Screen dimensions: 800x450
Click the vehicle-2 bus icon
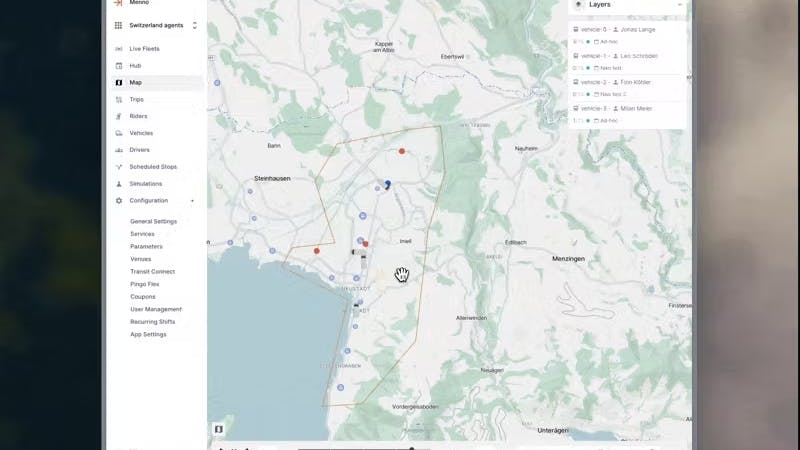(x=576, y=82)
